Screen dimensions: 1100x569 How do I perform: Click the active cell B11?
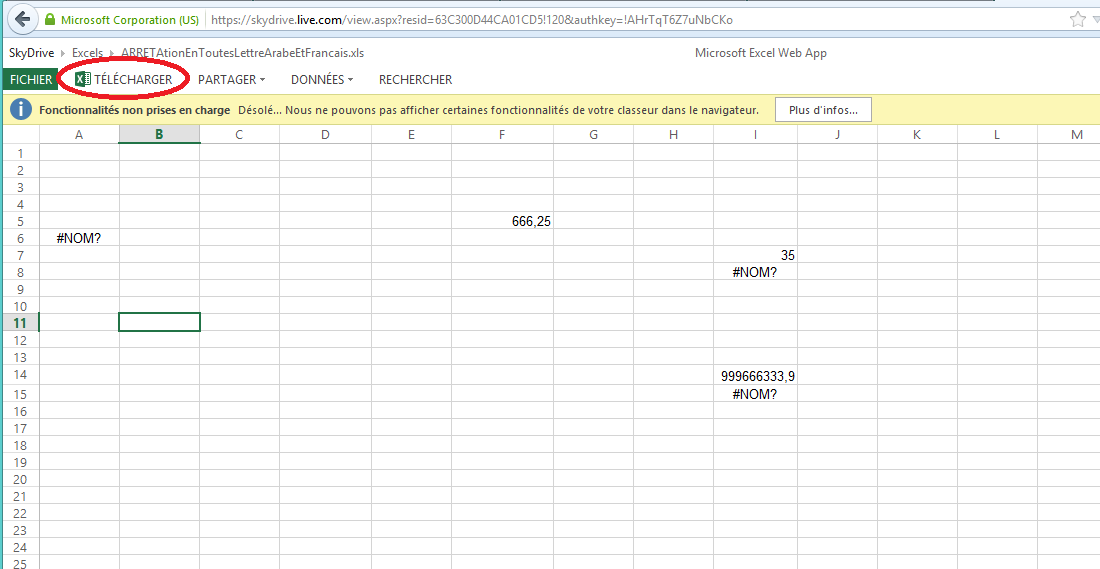159,322
